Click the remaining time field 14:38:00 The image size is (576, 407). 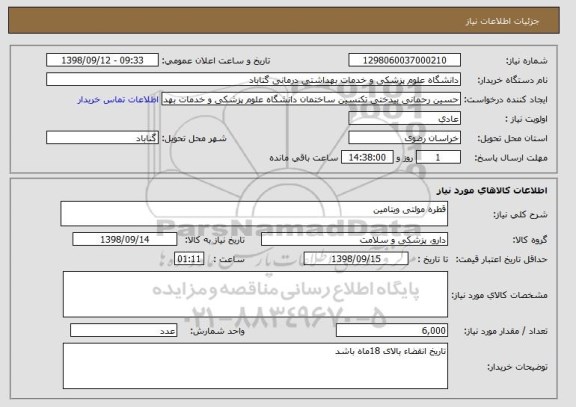(x=367, y=158)
